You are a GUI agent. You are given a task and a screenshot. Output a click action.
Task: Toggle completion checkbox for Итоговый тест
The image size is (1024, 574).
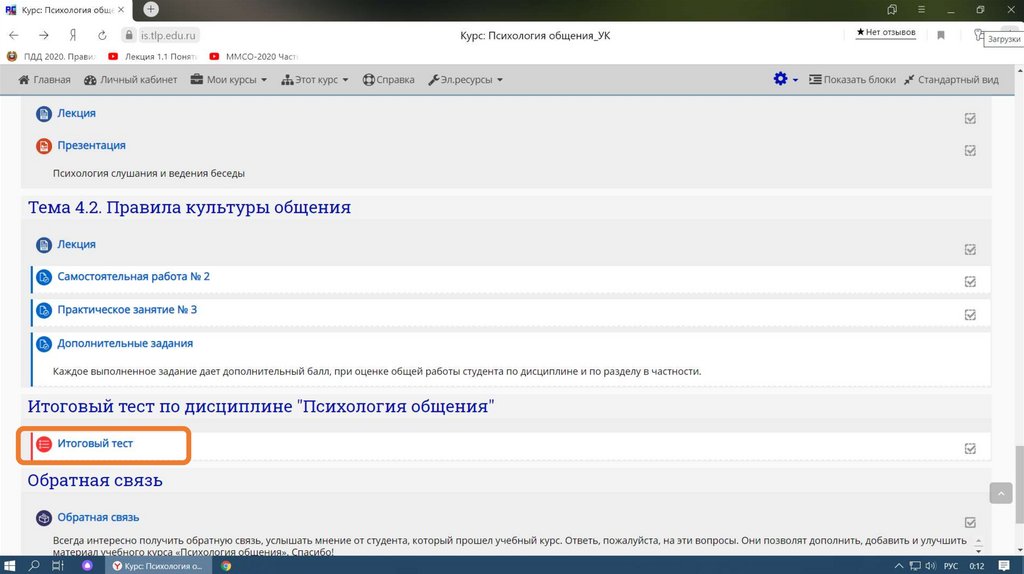(970, 449)
